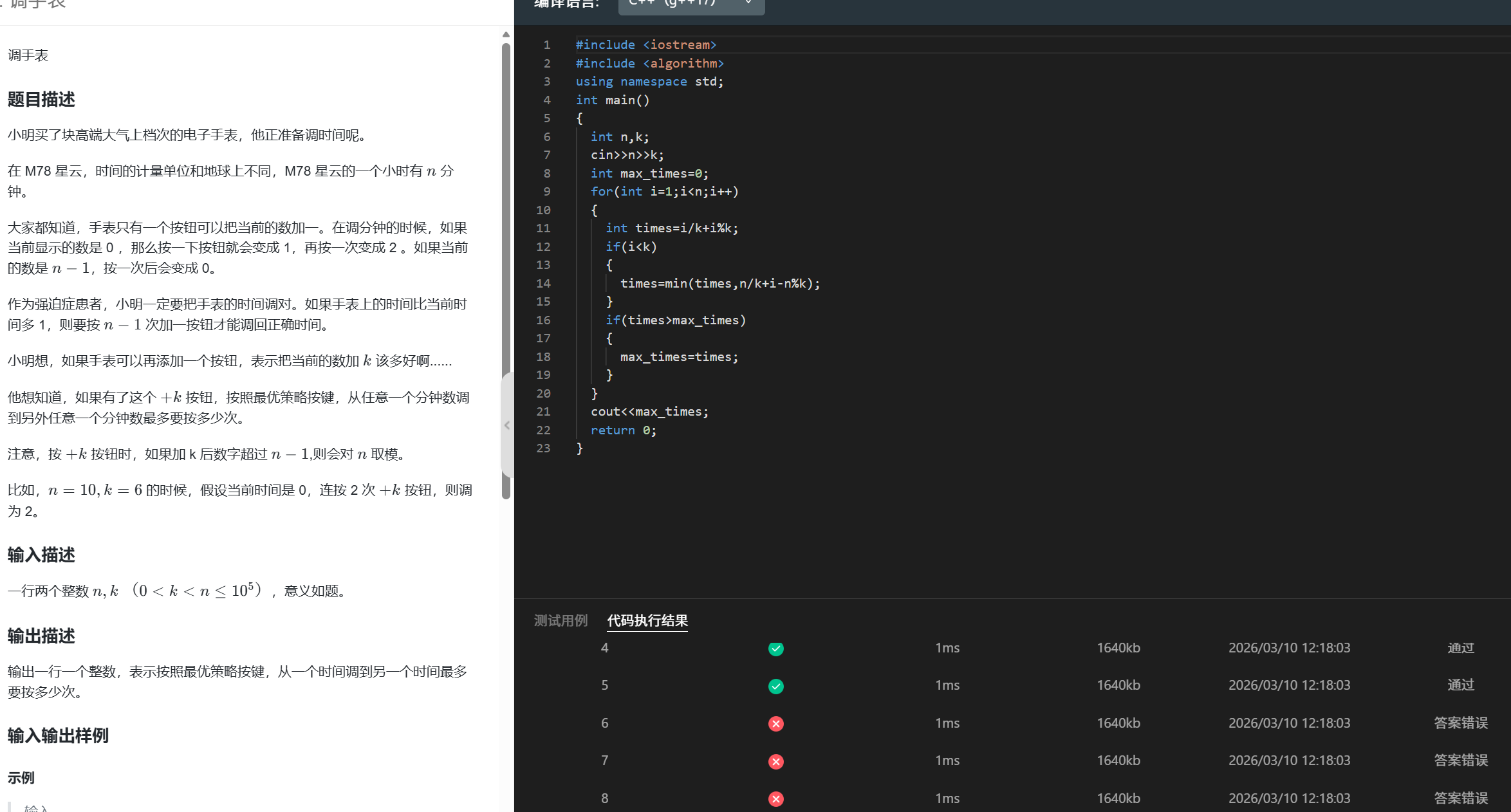Click the red error icon for test 7
This screenshot has height=812, width=1511.
click(775, 761)
